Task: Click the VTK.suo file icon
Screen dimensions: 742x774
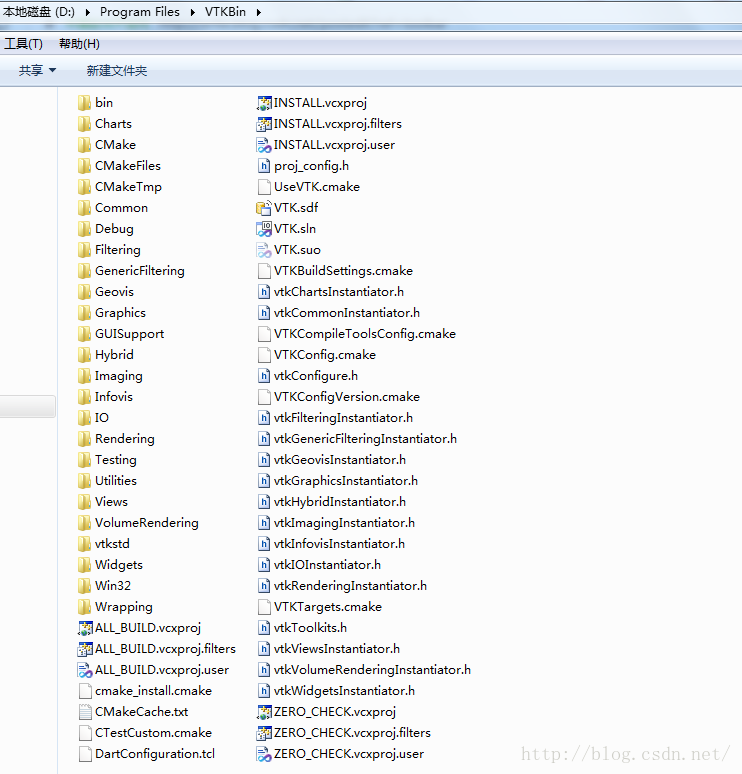Action: tap(264, 250)
